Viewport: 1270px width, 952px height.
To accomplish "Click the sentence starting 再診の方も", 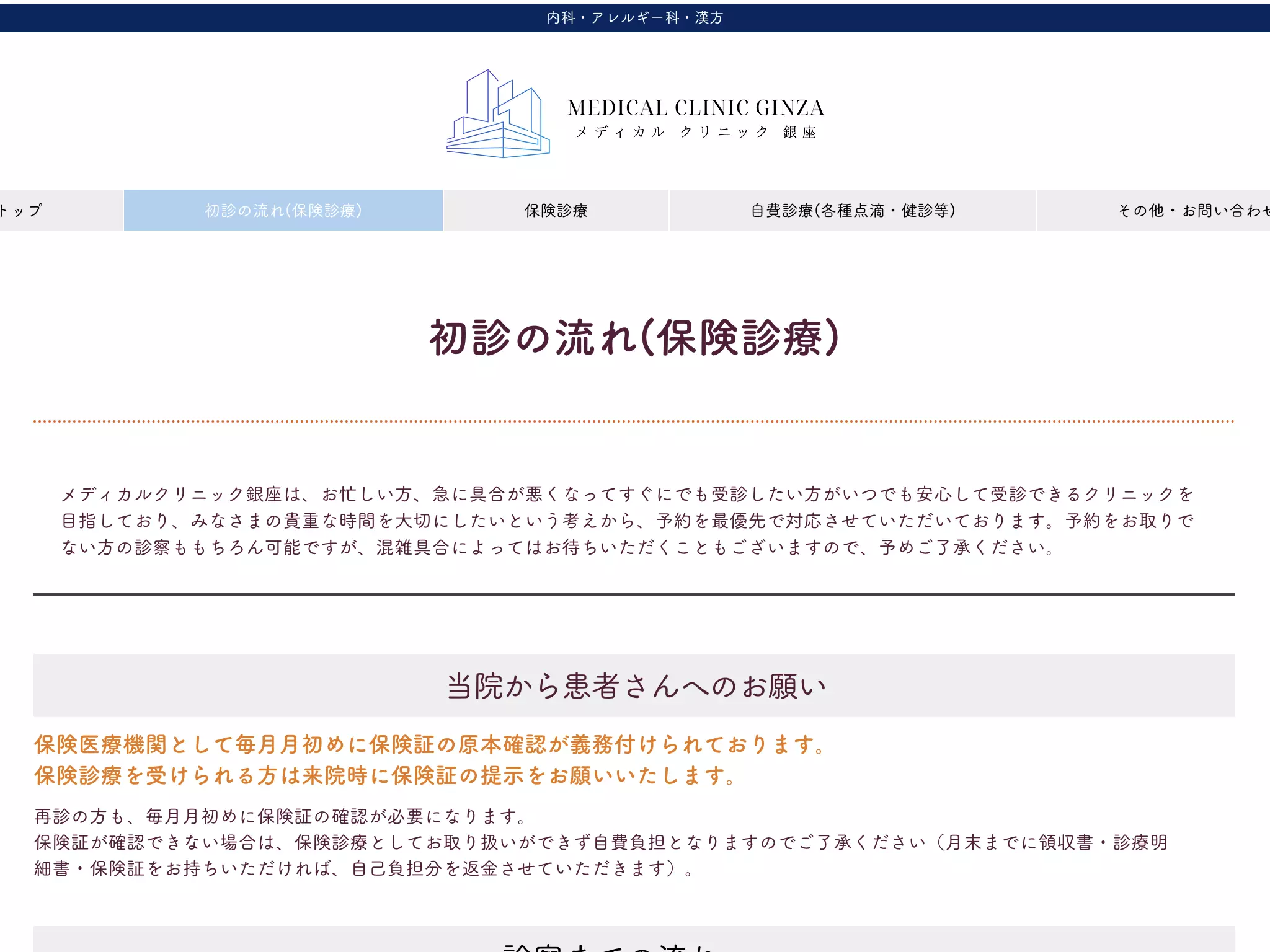I will (280, 816).
